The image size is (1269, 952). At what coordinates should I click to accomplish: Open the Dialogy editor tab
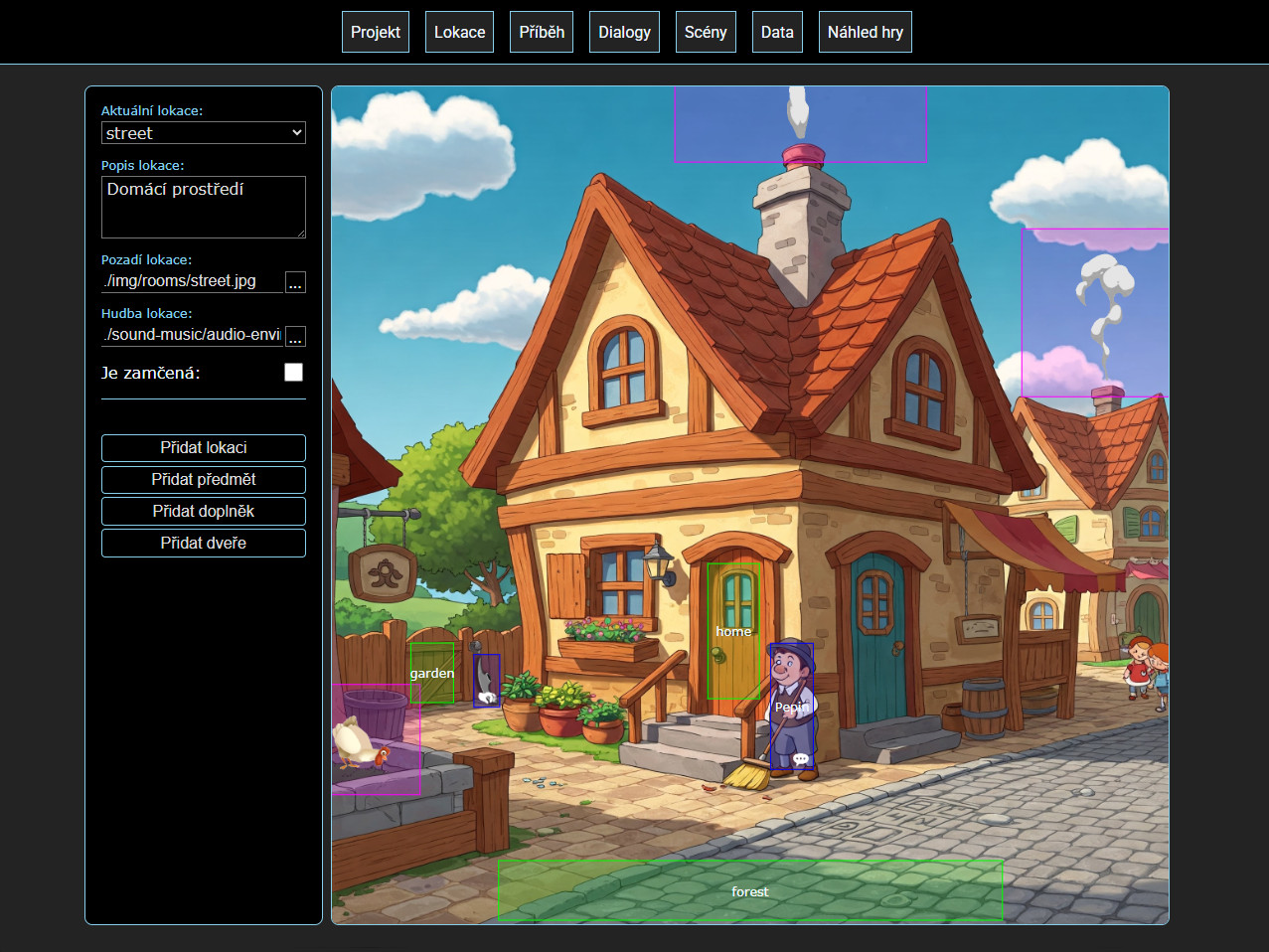click(623, 31)
